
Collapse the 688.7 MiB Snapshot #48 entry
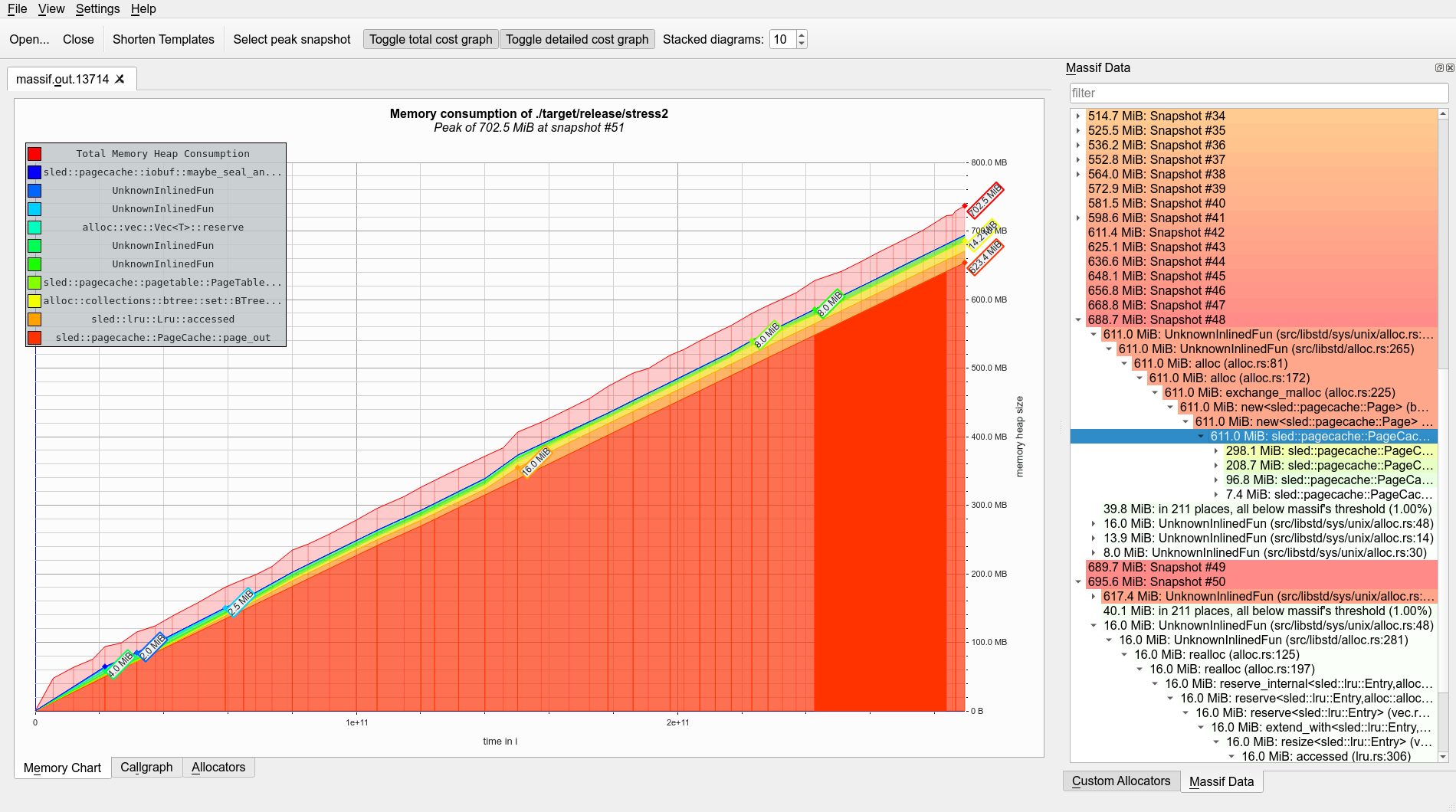[x=1079, y=320]
